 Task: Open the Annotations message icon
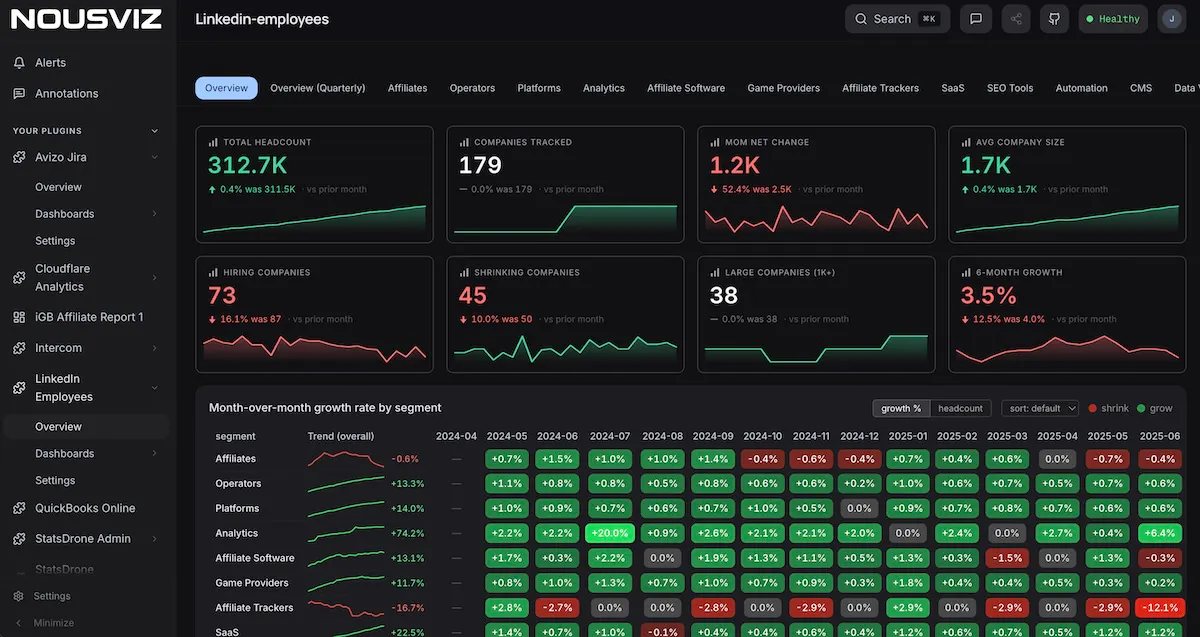point(19,93)
